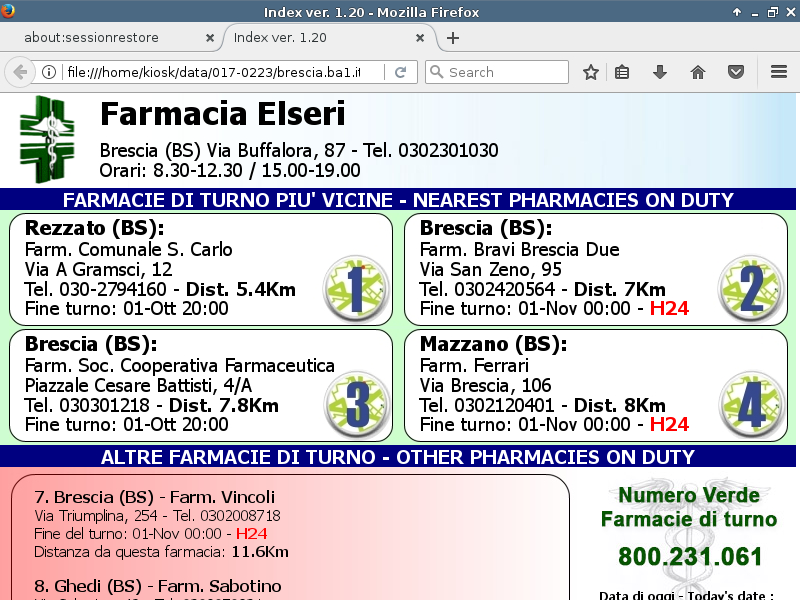Show bookmarks list icon
The image size is (800, 600).
[622, 72]
